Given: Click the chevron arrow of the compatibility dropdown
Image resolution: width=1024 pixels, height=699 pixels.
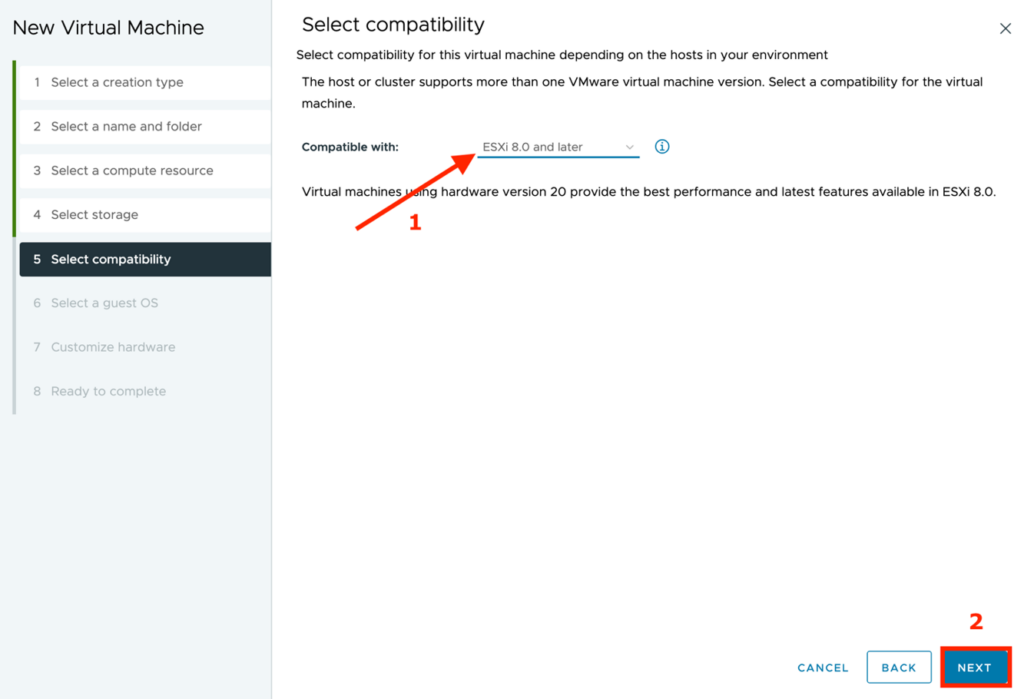Looking at the screenshot, I should click(630, 147).
